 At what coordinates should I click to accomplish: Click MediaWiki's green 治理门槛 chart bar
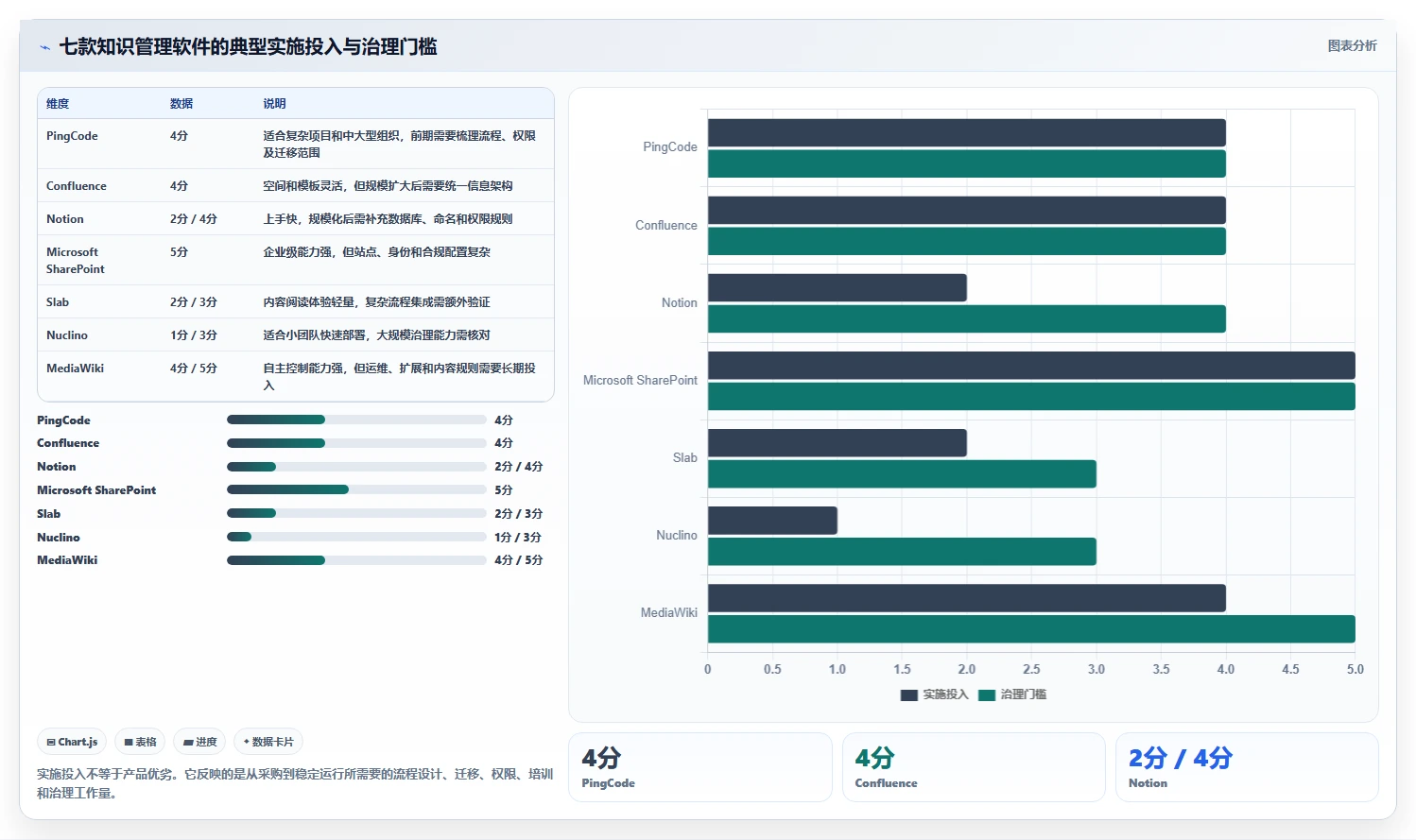pos(1031,629)
